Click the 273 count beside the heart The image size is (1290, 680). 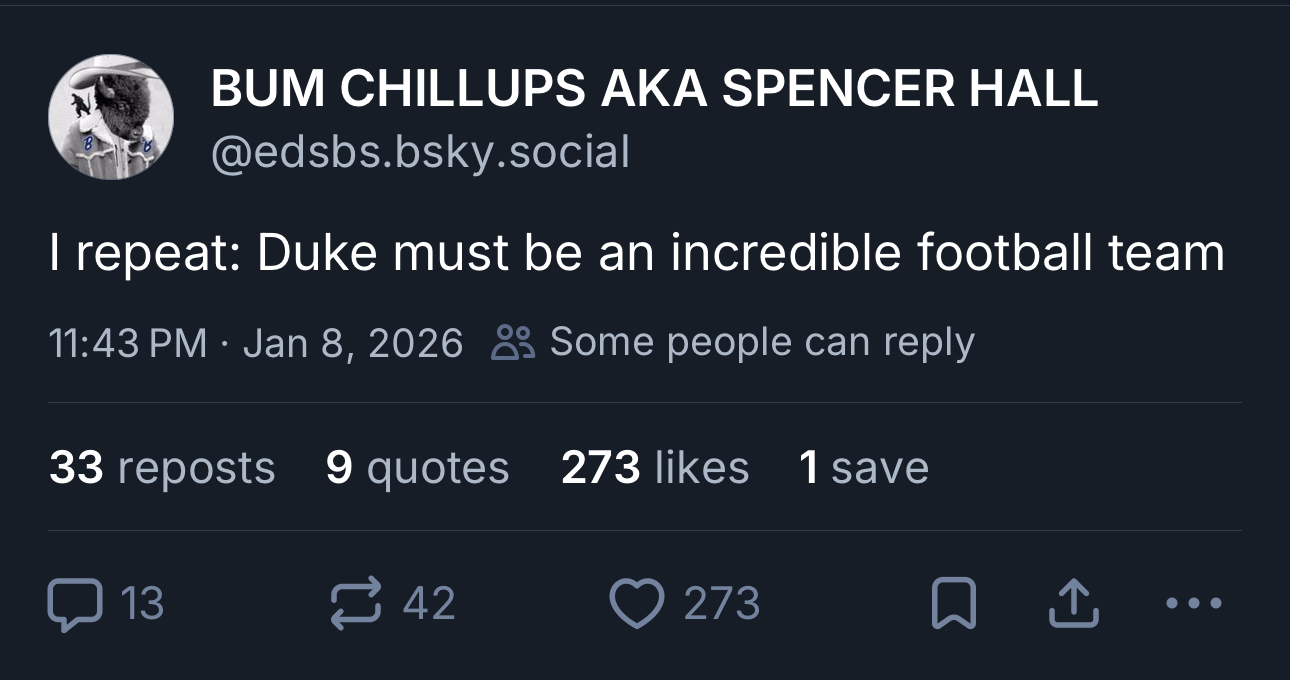722,604
